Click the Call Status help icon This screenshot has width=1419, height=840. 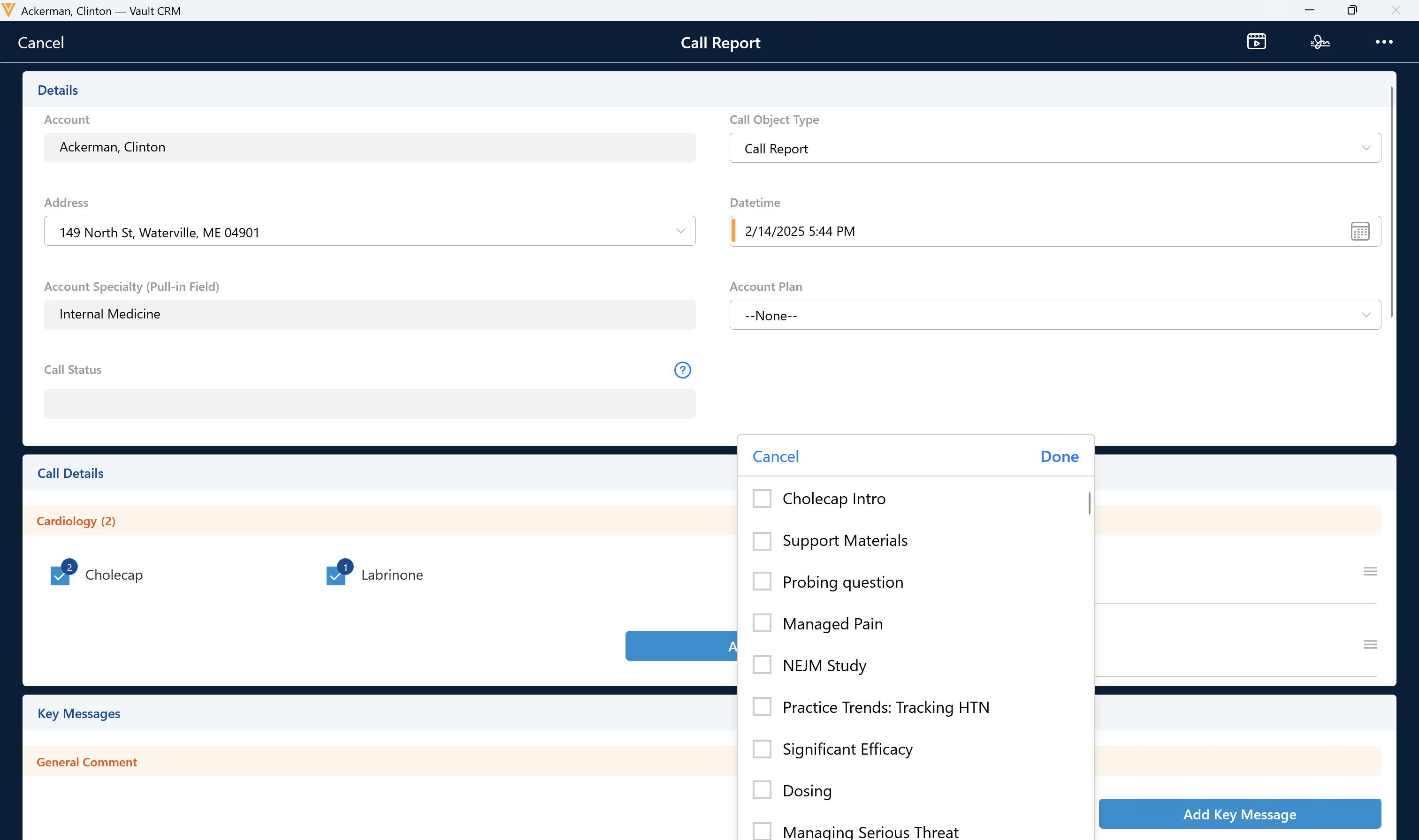(x=682, y=370)
